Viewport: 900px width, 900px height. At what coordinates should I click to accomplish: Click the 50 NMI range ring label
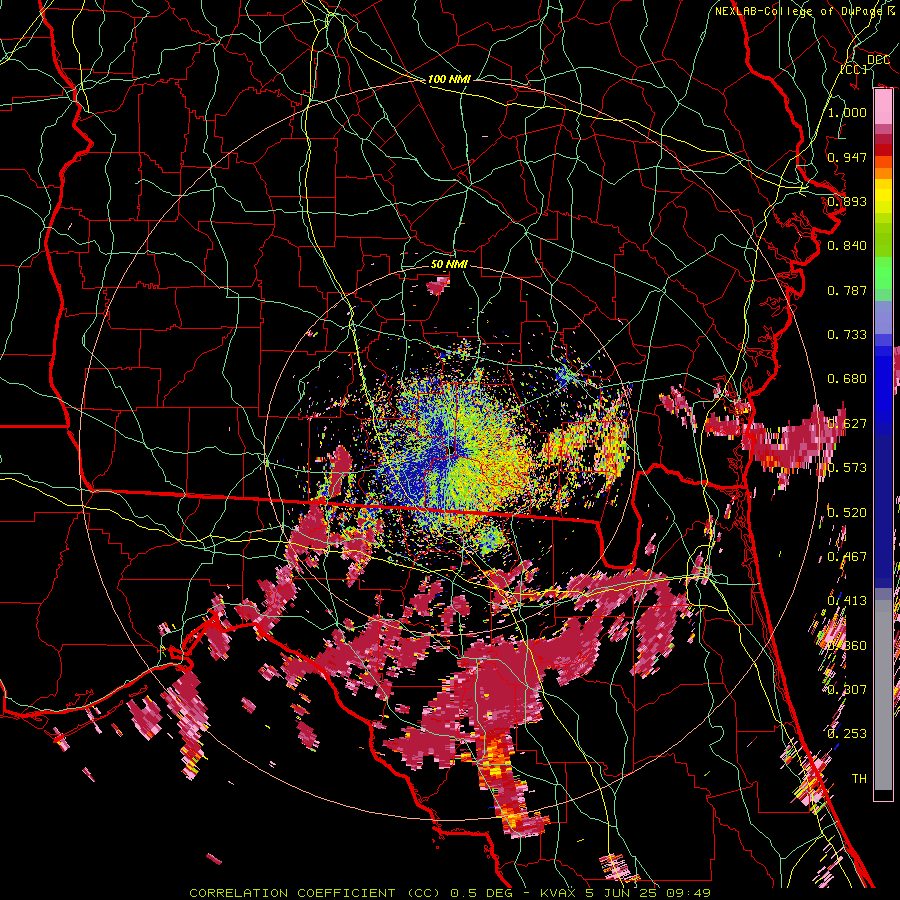click(x=449, y=264)
